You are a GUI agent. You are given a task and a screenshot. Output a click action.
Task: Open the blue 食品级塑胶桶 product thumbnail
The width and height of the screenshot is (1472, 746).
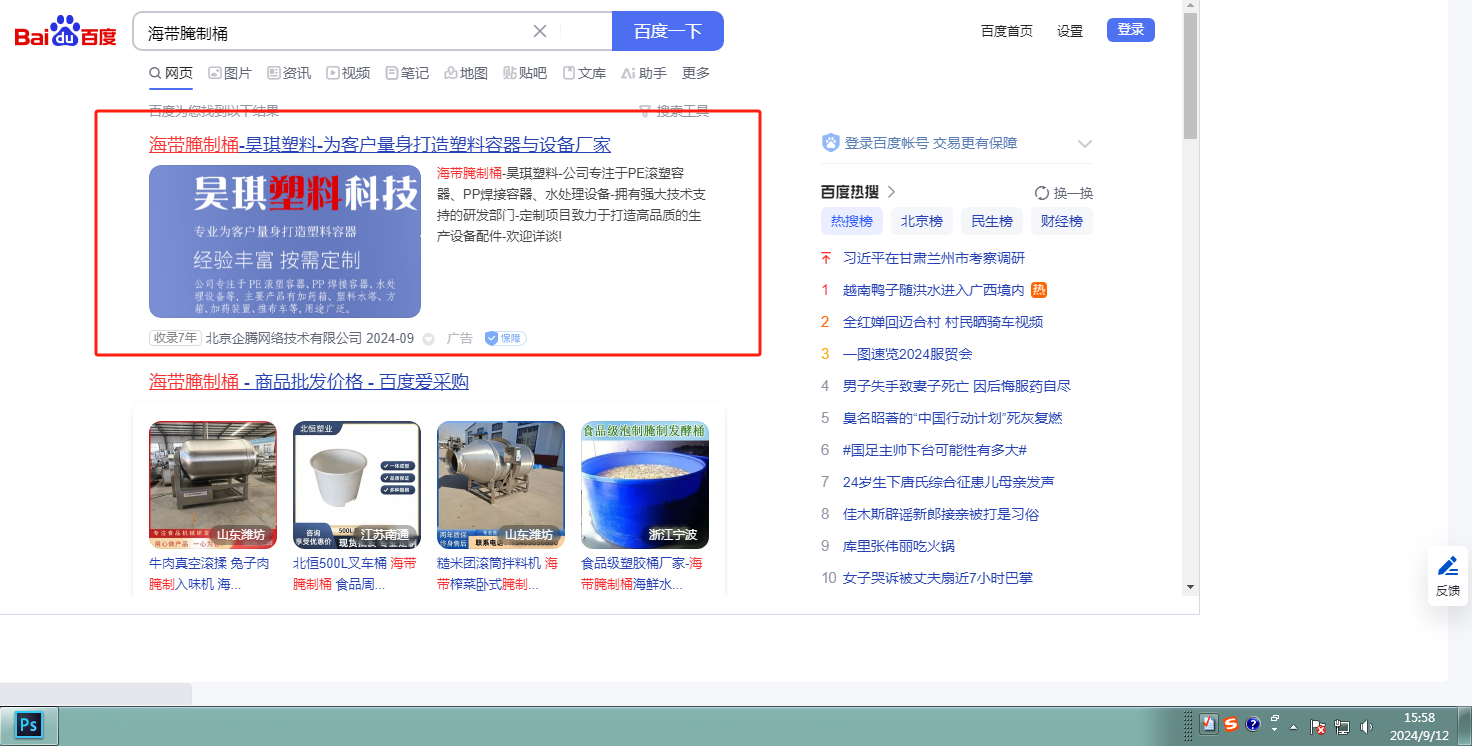(x=645, y=485)
